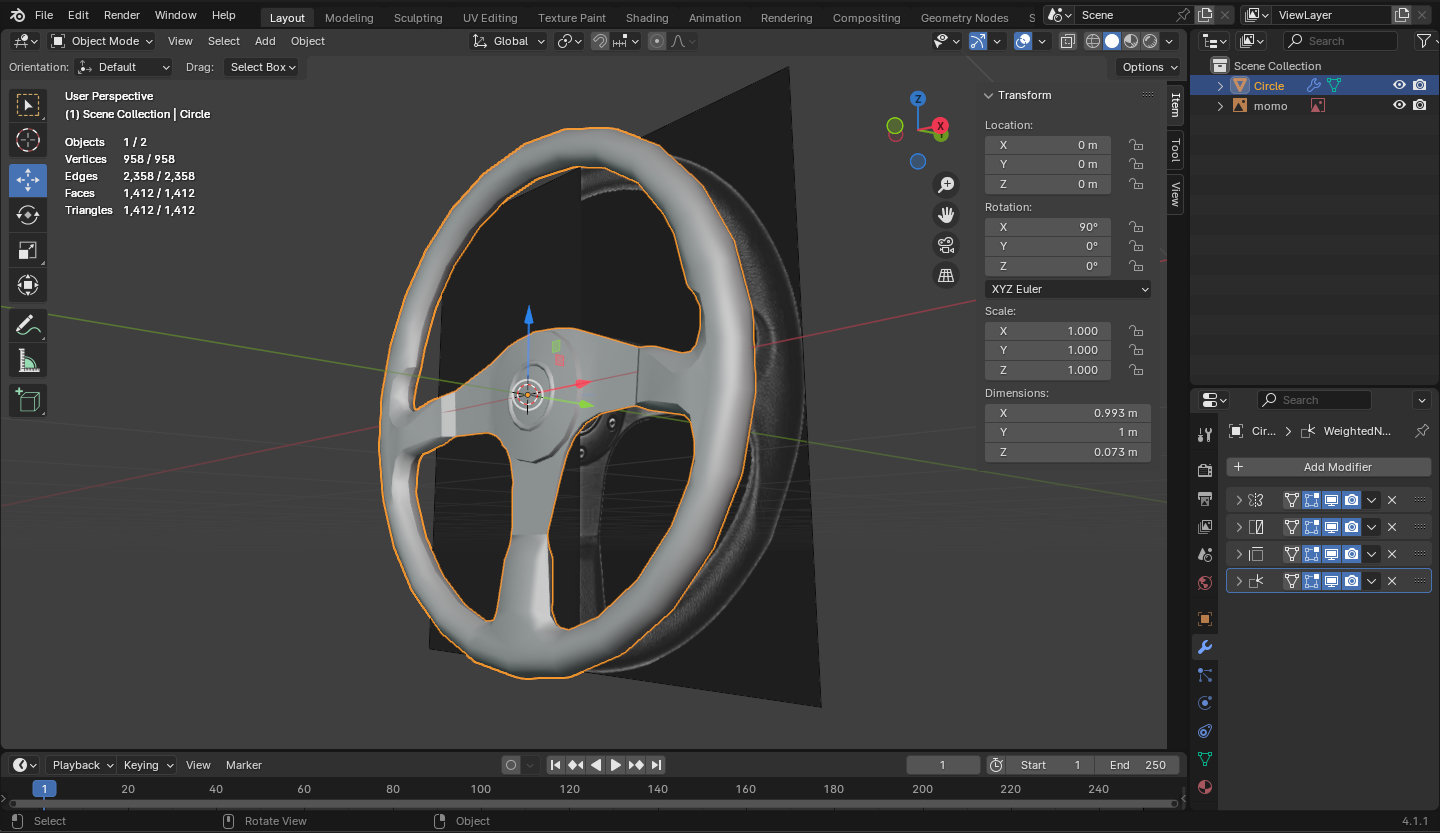The height and width of the screenshot is (833, 1440).
Task: Switch to the Shading workspace tab
Action: [646, 18]
